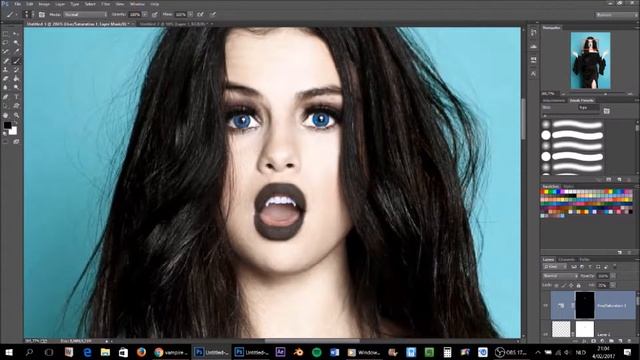Select the Pen tool
The height and width of the screenshot is (360, 640).
pyautogui.click(x=6, y=97)
